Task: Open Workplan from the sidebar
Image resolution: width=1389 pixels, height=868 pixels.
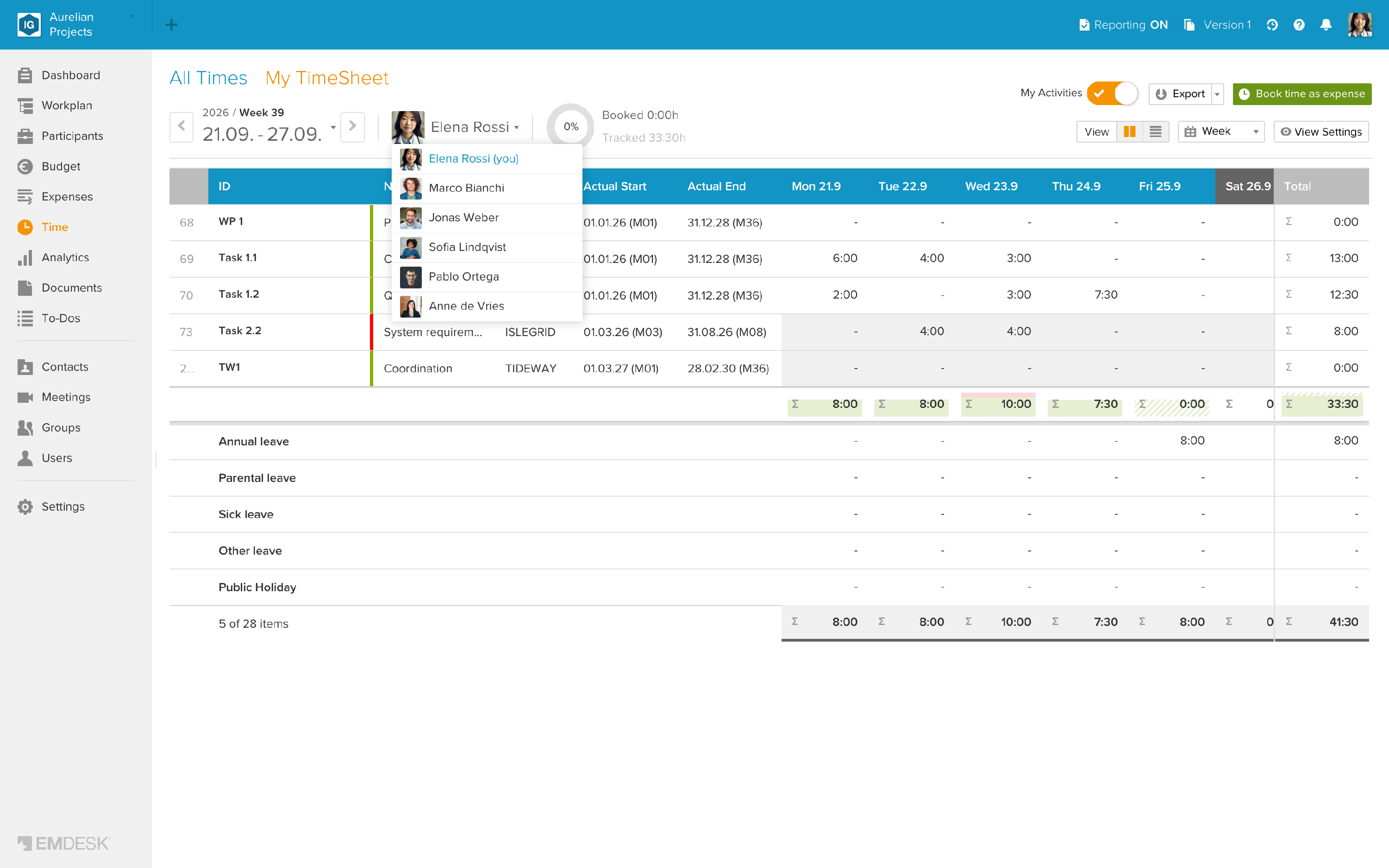Action: [x=55, y=106]
